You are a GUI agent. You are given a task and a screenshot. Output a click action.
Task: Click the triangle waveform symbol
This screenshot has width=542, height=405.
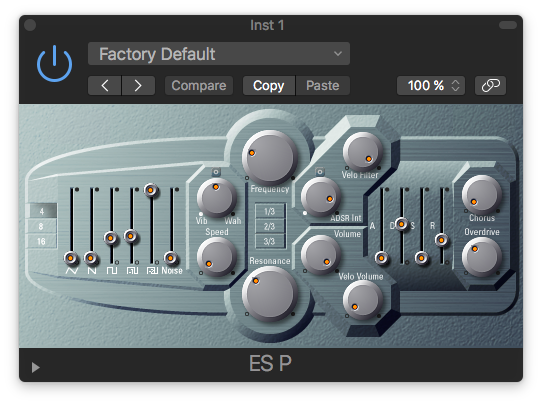[x=72, y=271]
